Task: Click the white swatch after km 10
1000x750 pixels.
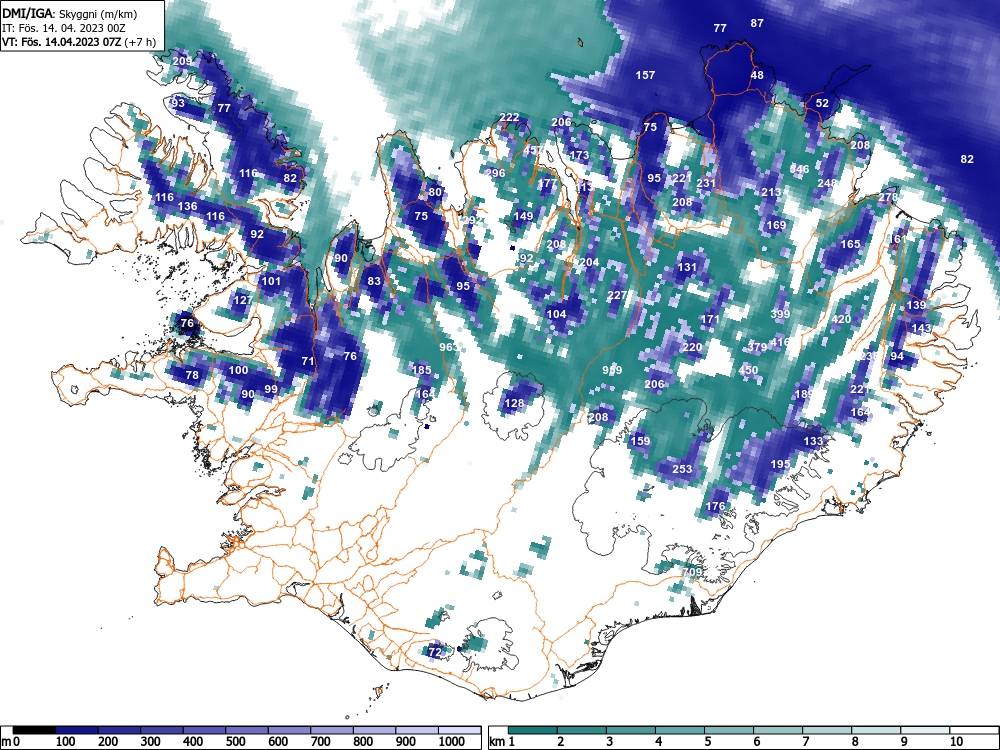Action: (x=974, y=730)
